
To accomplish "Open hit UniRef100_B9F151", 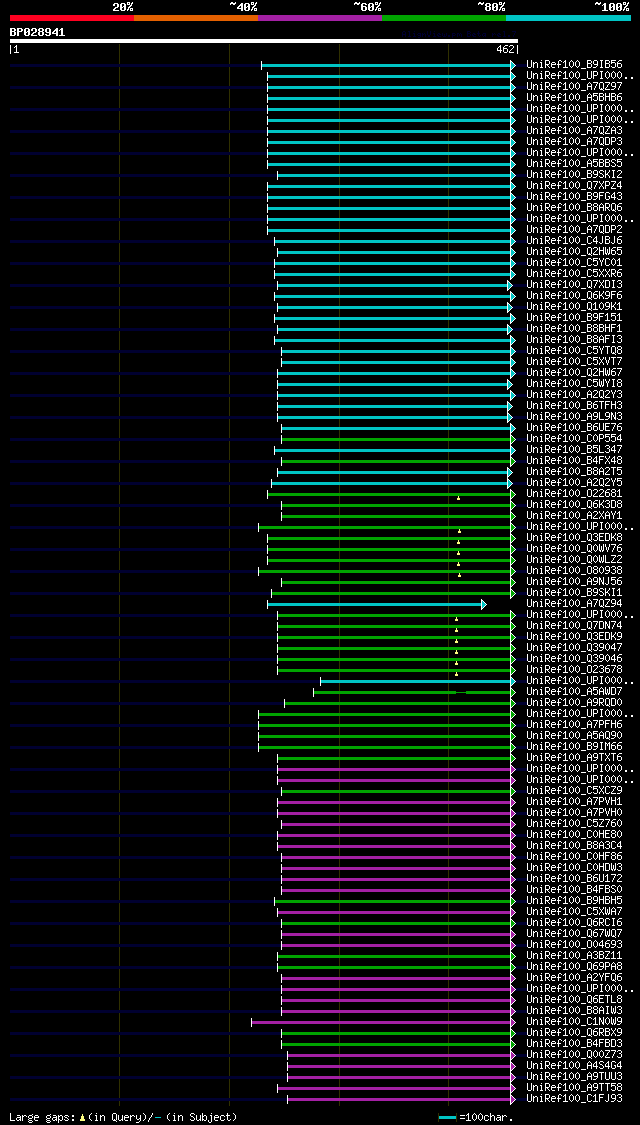I will (x=574, y=317).
